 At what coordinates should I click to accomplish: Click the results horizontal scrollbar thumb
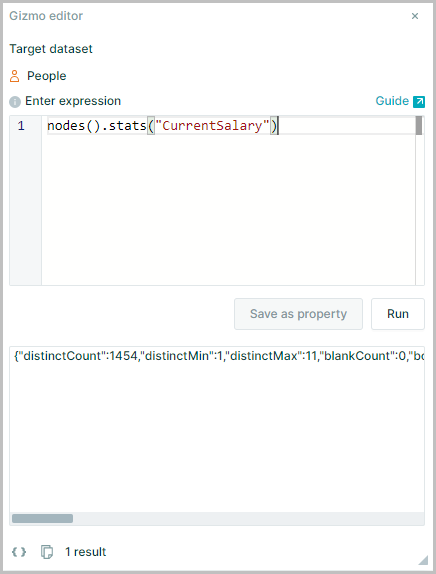(42, 518)
